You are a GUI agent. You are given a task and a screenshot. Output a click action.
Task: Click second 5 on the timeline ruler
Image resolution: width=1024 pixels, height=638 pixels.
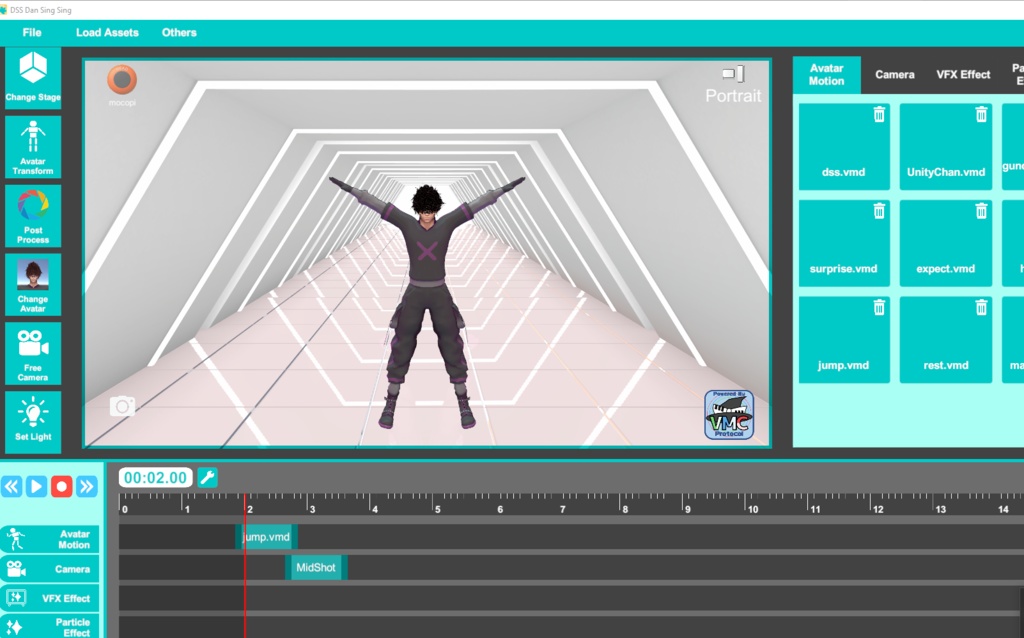pyautogui.click(x=436, y=508)
